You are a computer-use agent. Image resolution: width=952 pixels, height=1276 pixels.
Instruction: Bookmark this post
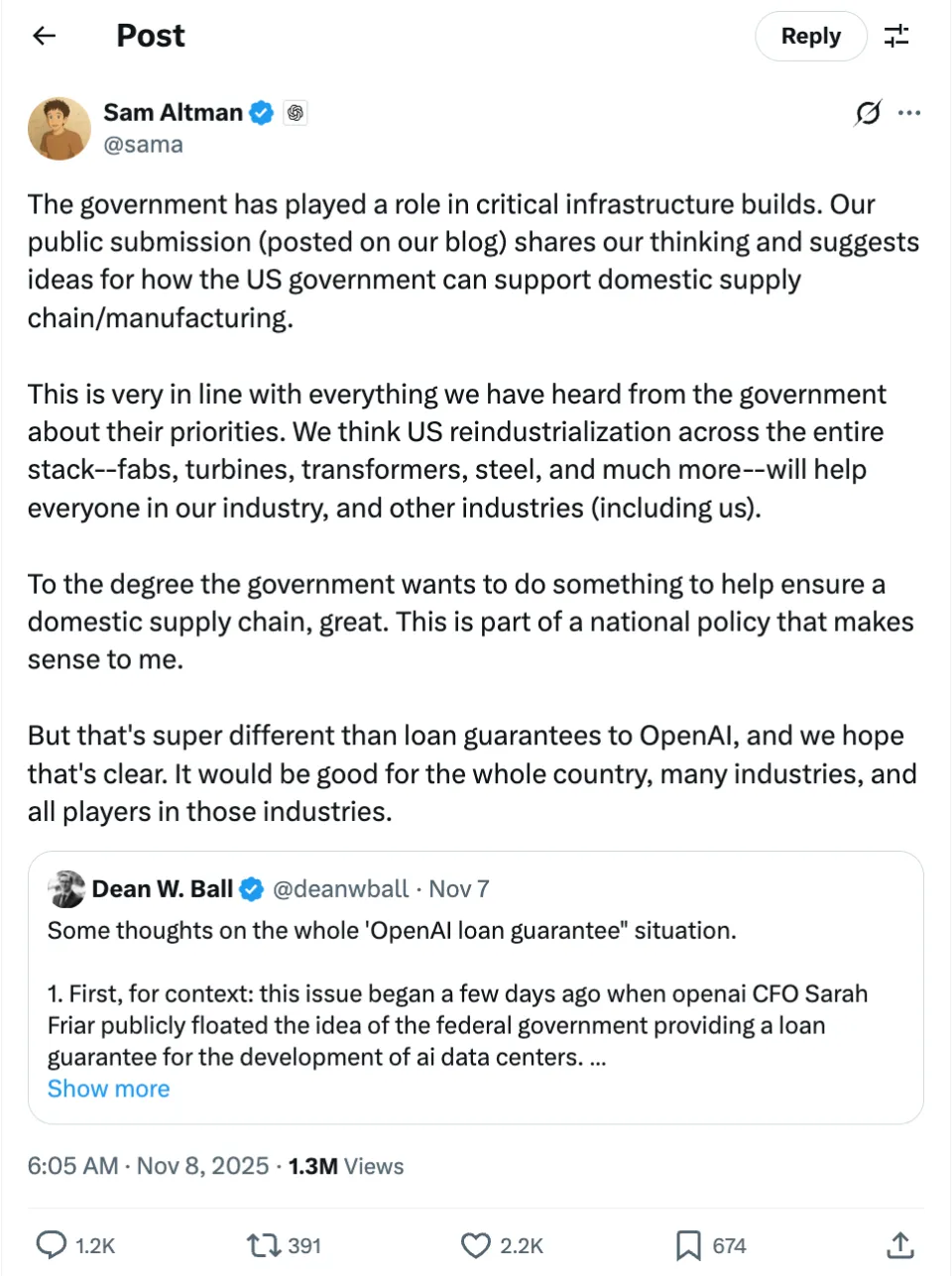(688, 1244)
